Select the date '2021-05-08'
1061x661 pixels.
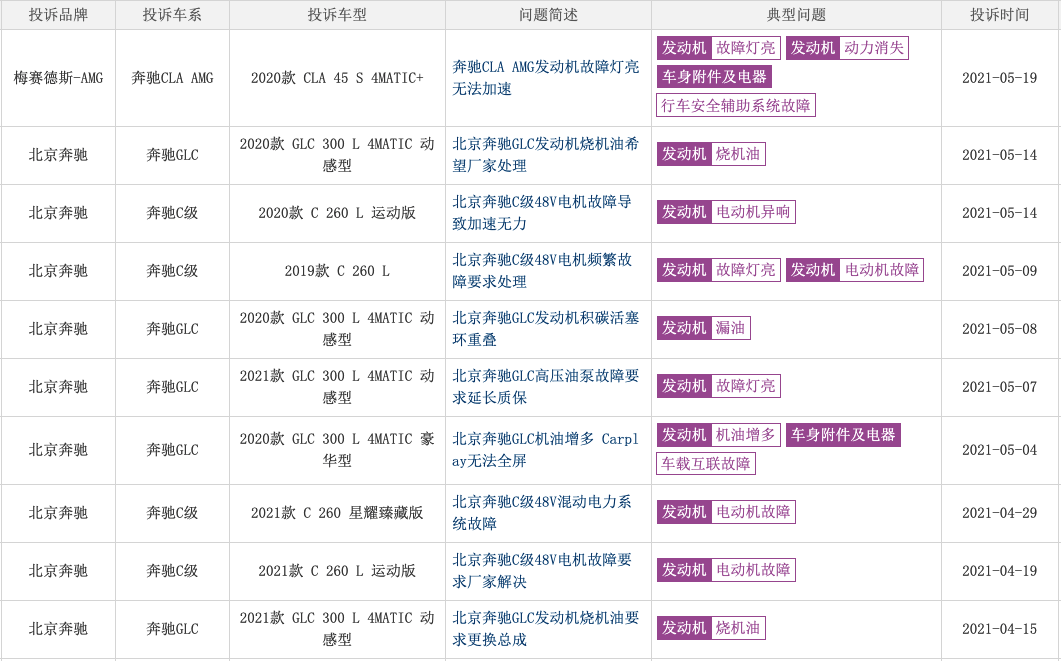(x=999, y=329)
